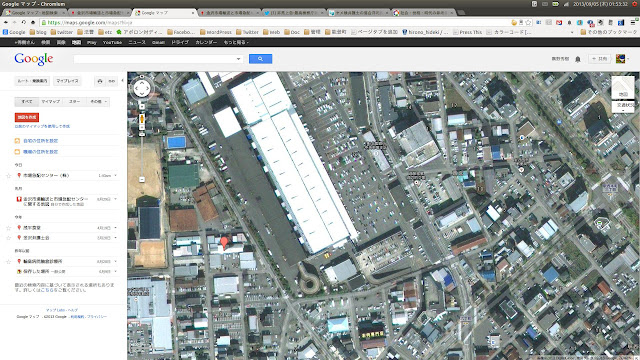The height and width of the screenshot is (360, 640).
Task: Click the blue map search button
Action: pyautogui.click(x=260, y=59)
